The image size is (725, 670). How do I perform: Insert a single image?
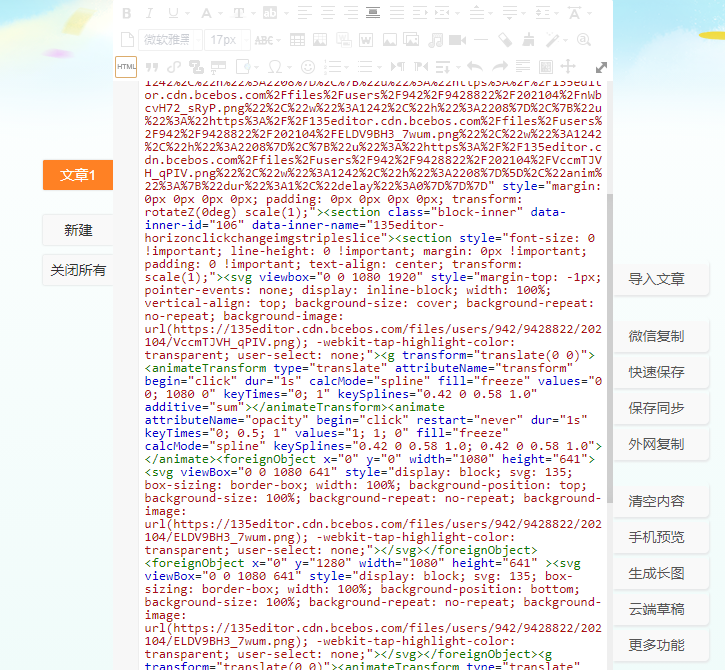click(390, 40)
